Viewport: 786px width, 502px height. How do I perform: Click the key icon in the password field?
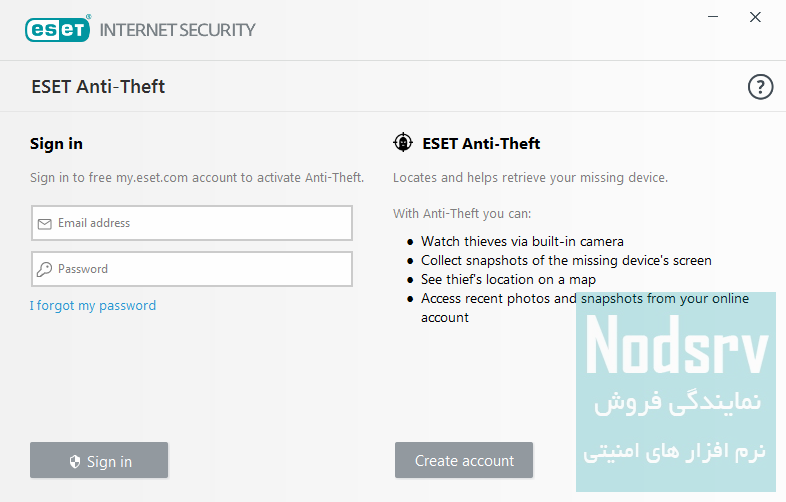tap(44, 269)
